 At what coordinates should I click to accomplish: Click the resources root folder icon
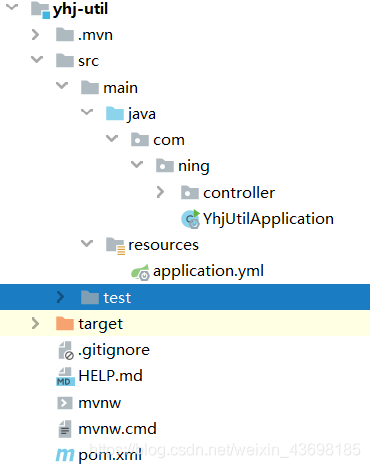[x=115, y=246]
